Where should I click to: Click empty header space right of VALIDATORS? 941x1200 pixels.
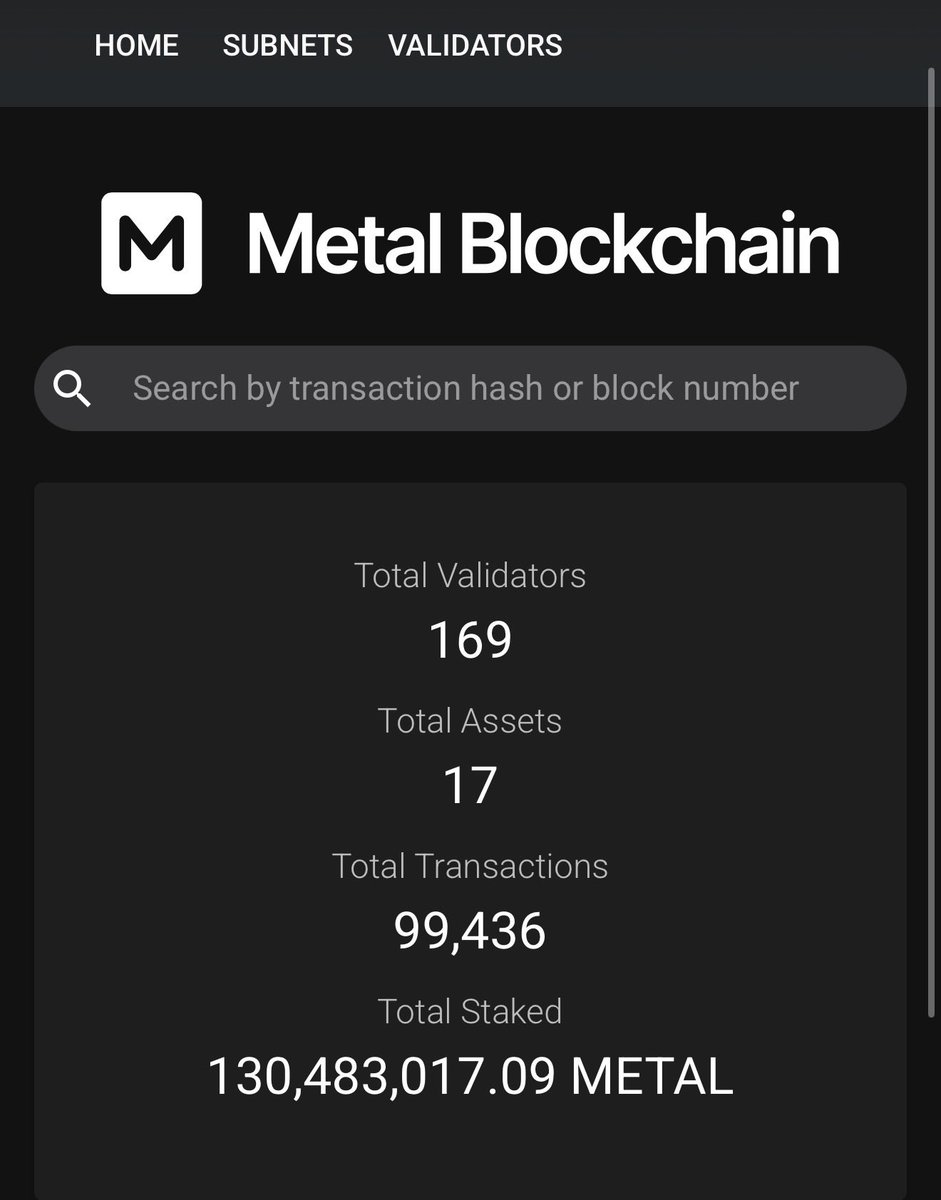tap(750, 46)
